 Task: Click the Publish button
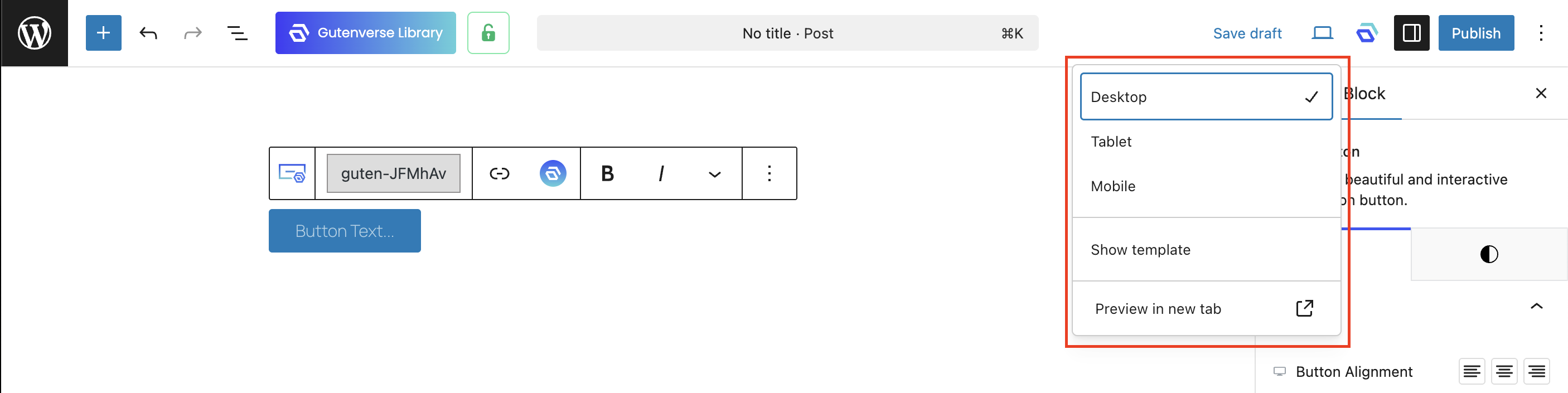pyautogui.click(x=1475, y=33)
